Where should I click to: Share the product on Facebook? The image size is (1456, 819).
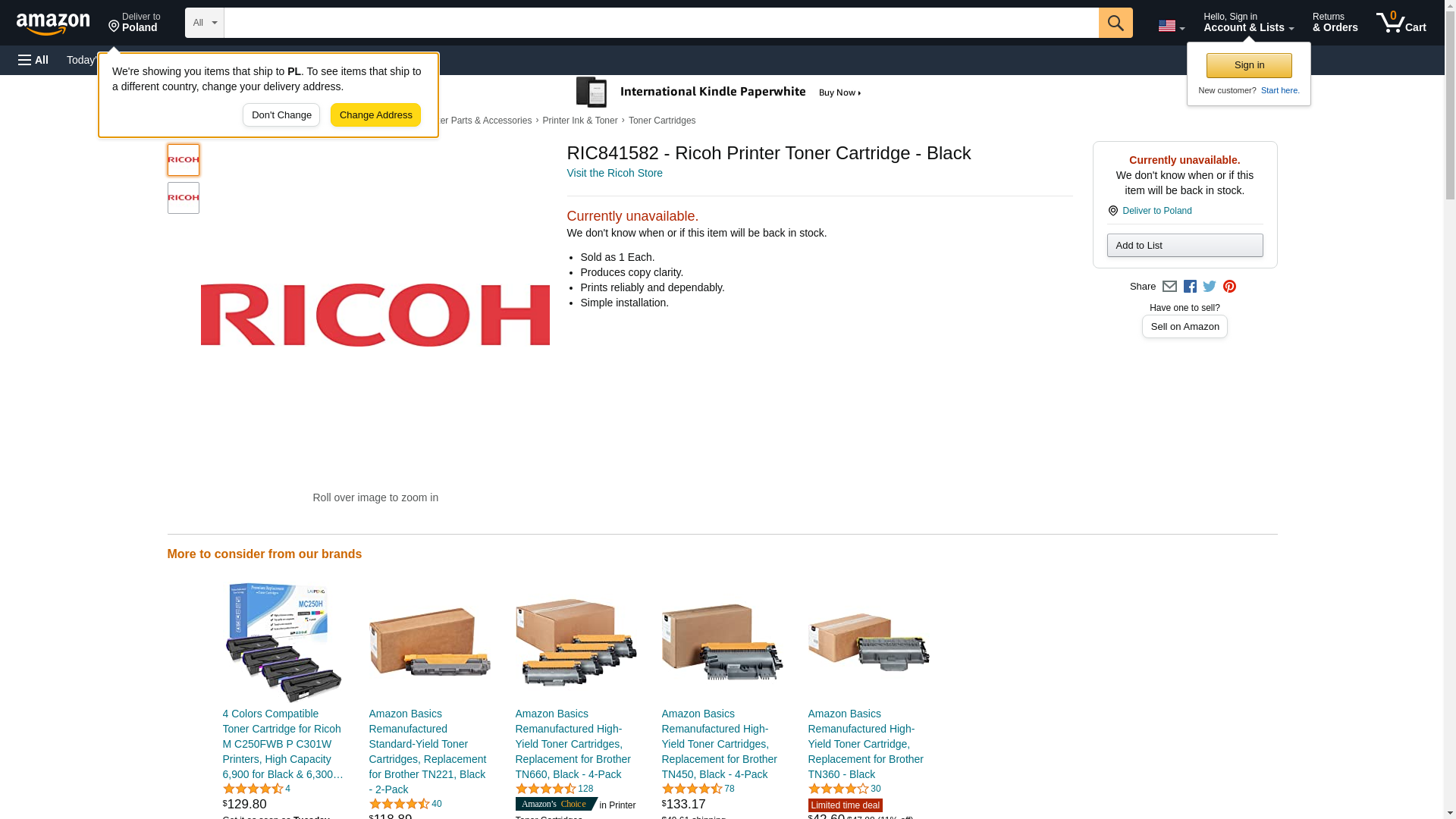click(x=1190, y=287)
